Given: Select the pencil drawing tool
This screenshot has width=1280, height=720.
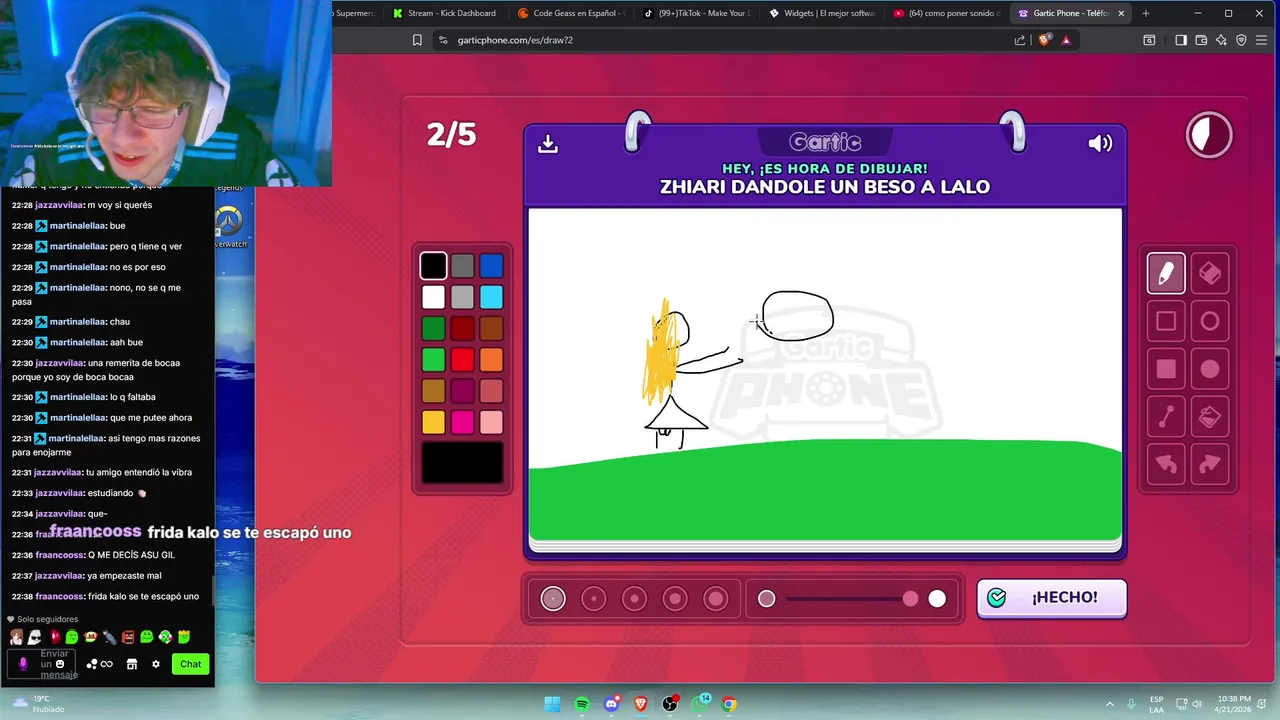Looking at the screenshot, I should tap(1166, 273).
